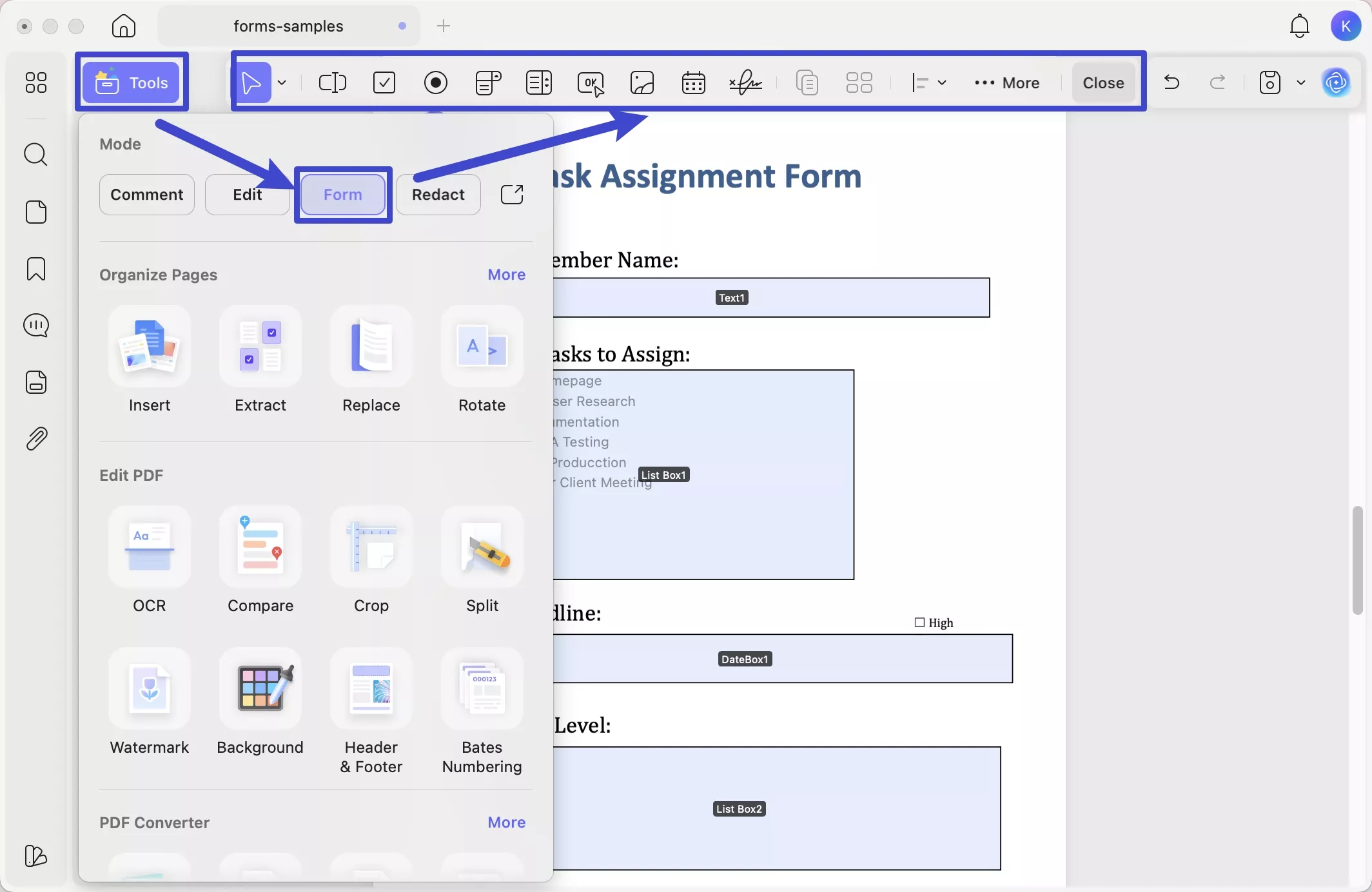
Task: Expand the select arrow tool dropdown
Action: coord(282,82)
